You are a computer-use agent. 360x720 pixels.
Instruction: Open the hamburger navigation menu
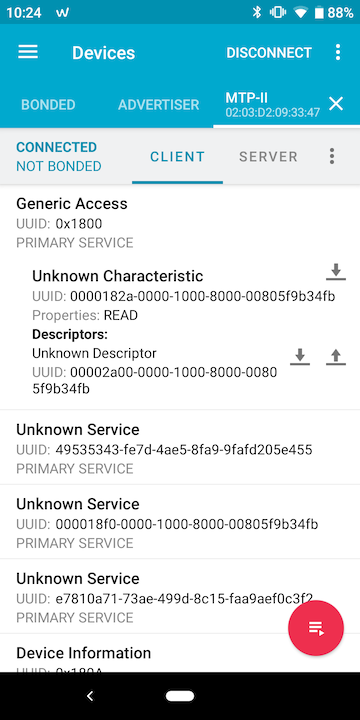coord(28,52)
